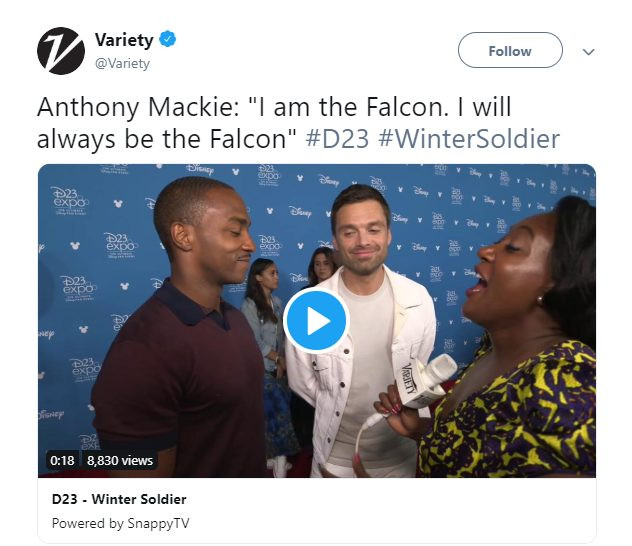
Task: Click the 8,830 views counter
Action: (120, 460)
